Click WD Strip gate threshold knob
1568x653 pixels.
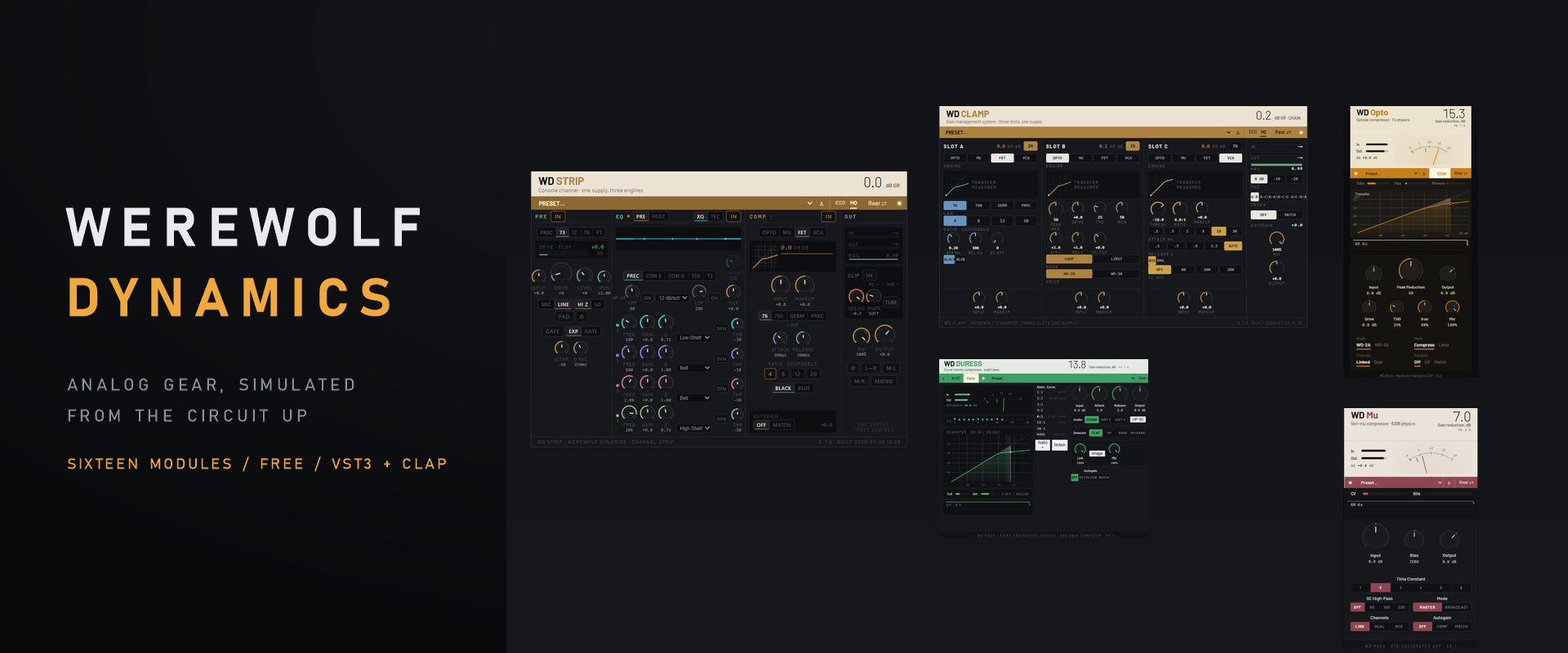(561, 348)
